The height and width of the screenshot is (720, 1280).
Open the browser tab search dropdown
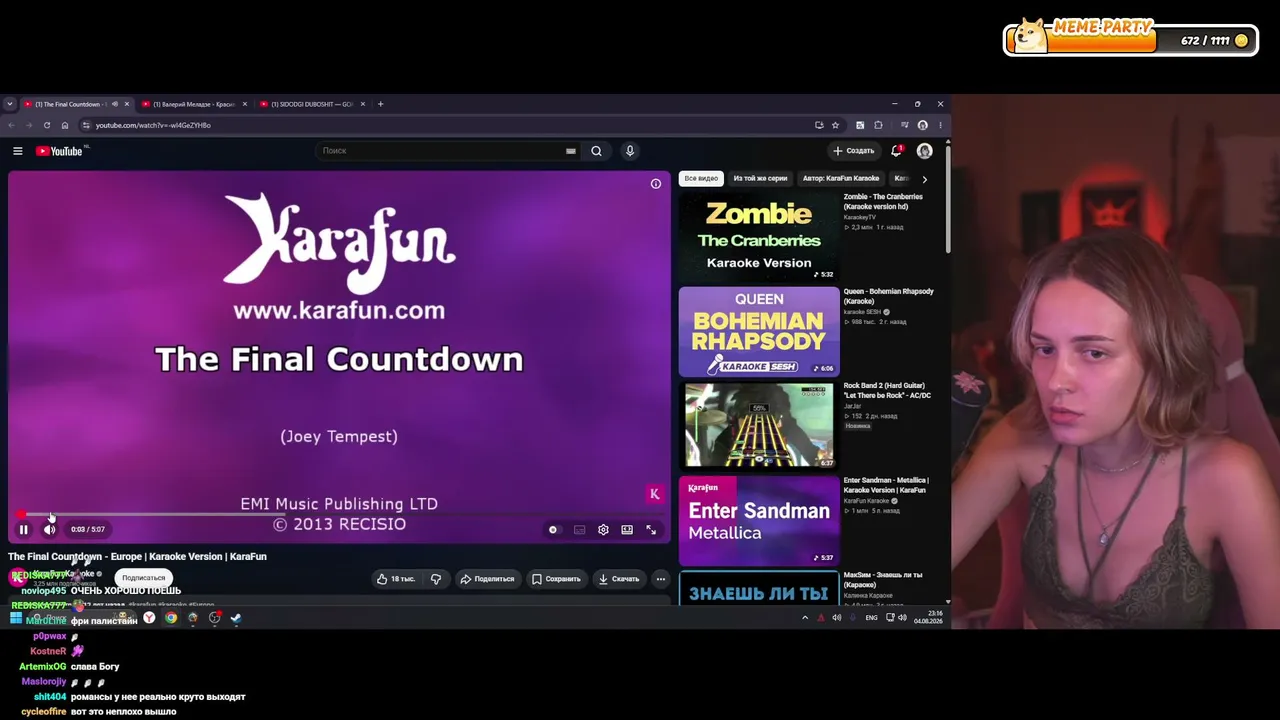9,104
